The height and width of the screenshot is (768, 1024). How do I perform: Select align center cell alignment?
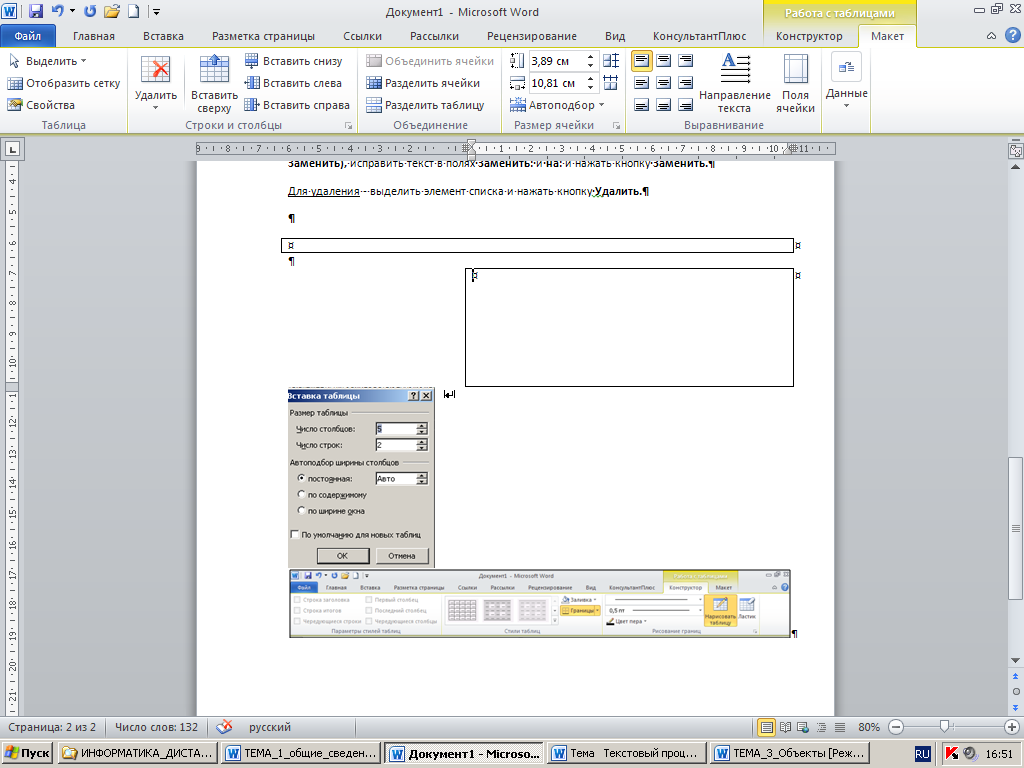(664, 83)
